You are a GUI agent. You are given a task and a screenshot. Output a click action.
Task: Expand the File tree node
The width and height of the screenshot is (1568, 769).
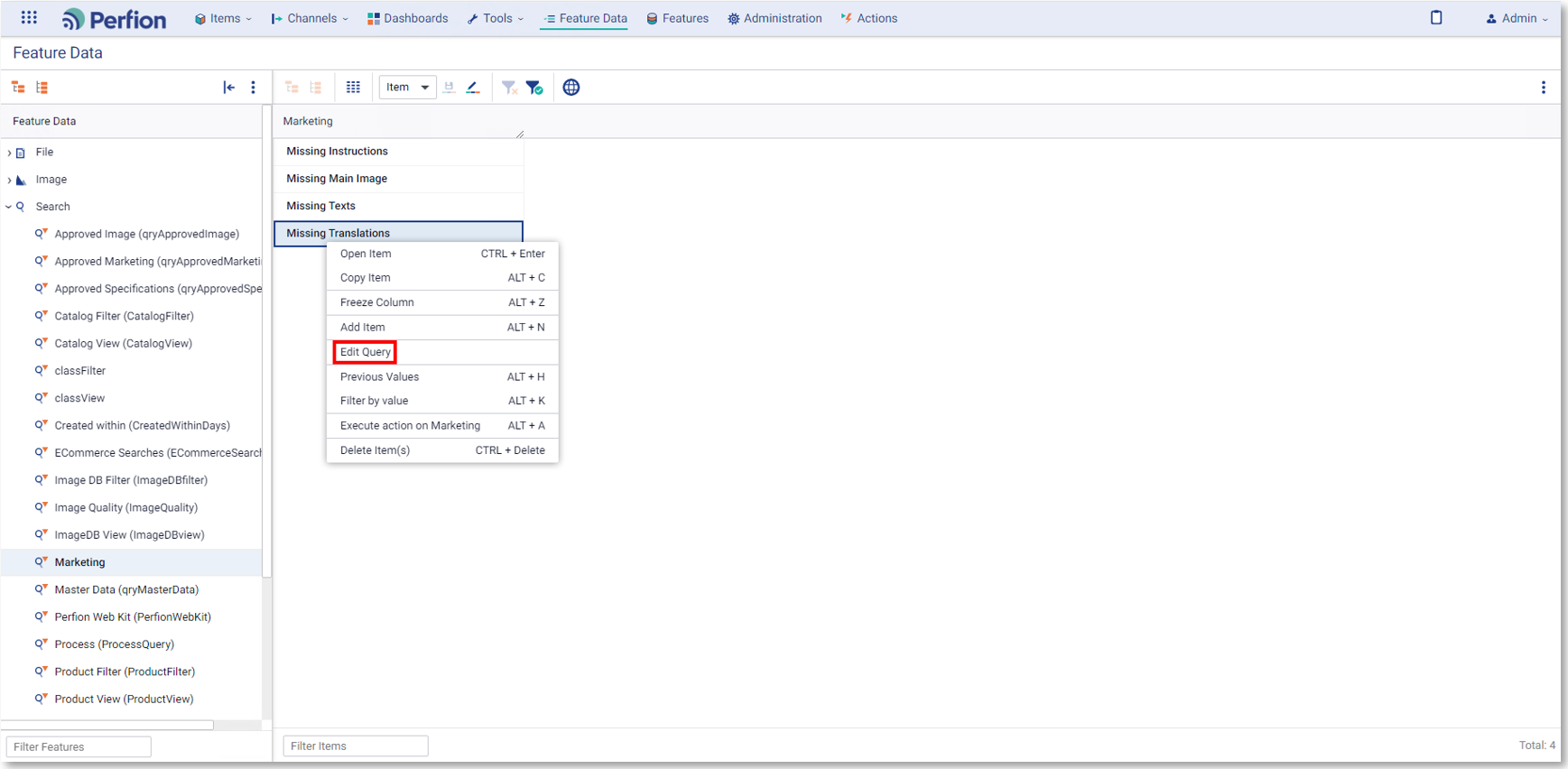(x=9, y=153)
